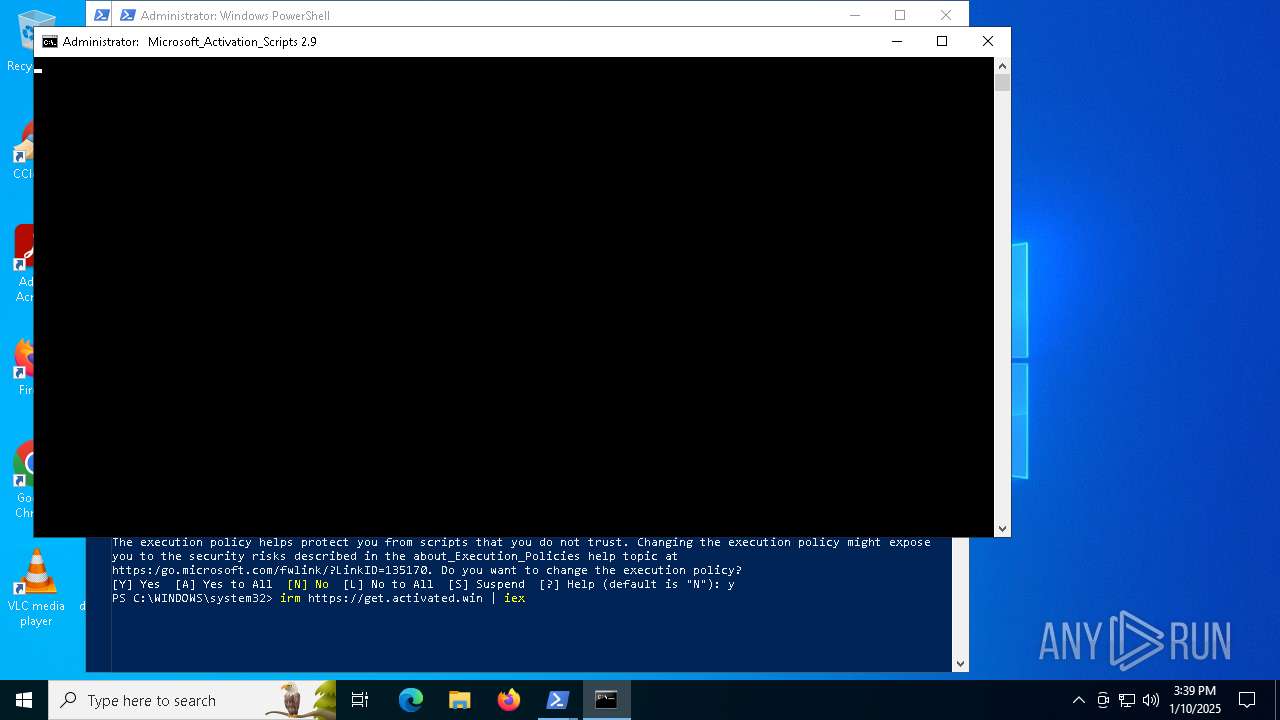The image size is (1280, 720).
Task: Click the go.microsoft.com fwlink URL text
Action: coord(270,570)
